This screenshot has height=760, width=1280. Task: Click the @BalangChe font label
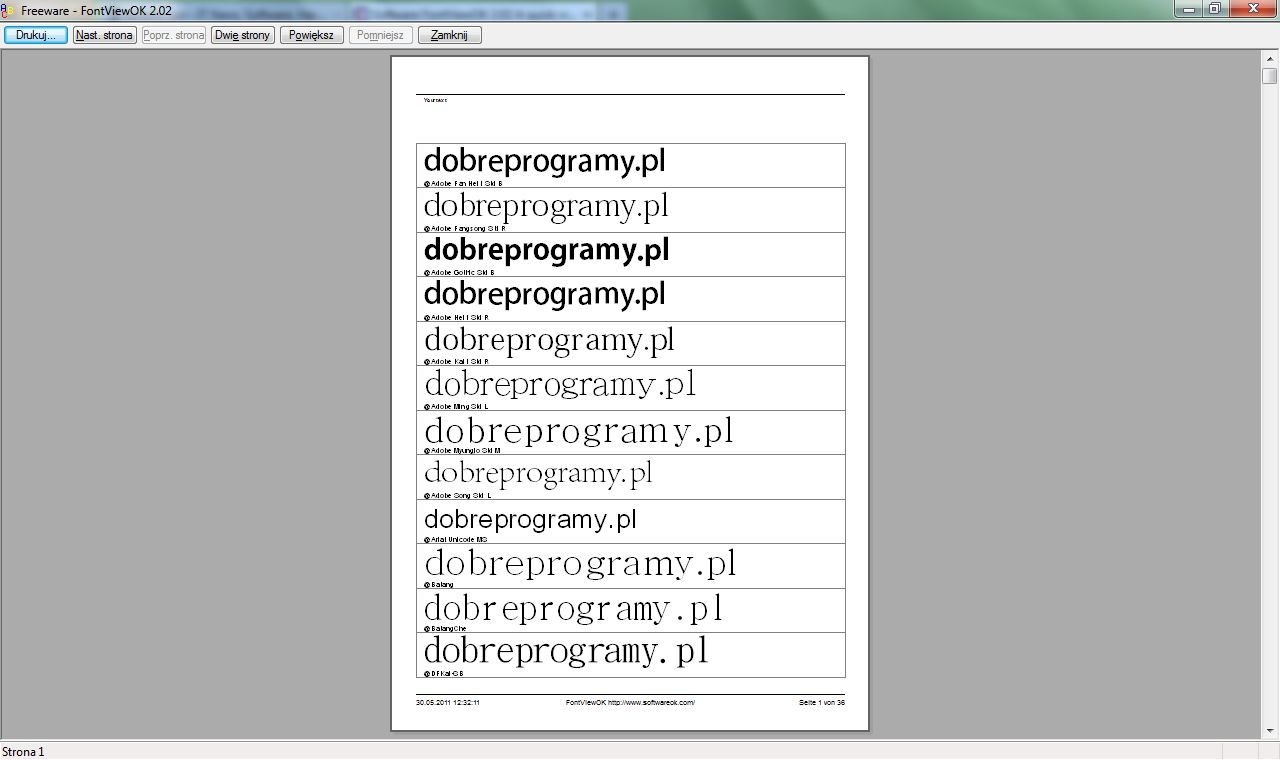445,629
